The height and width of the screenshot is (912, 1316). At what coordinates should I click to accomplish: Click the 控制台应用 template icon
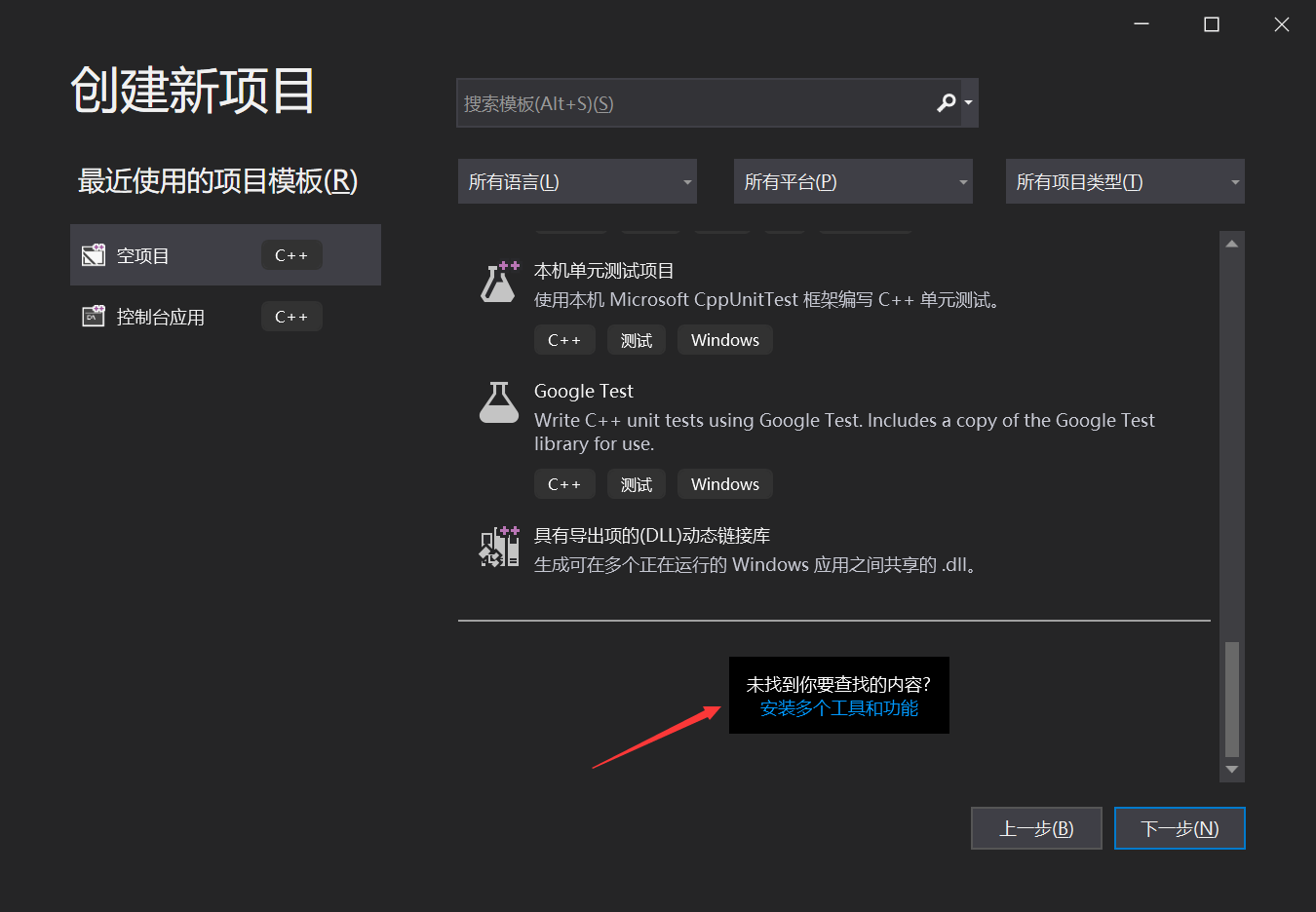pos(94,316)
